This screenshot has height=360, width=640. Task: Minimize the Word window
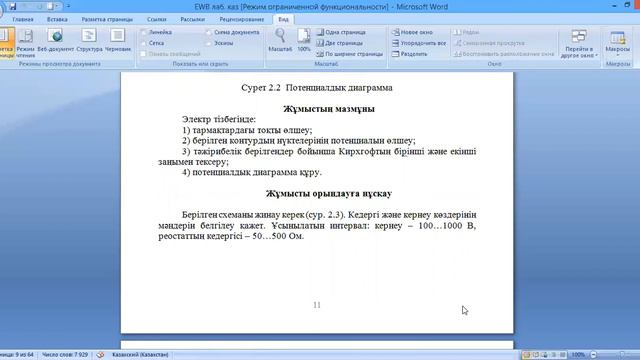[614, 6]
